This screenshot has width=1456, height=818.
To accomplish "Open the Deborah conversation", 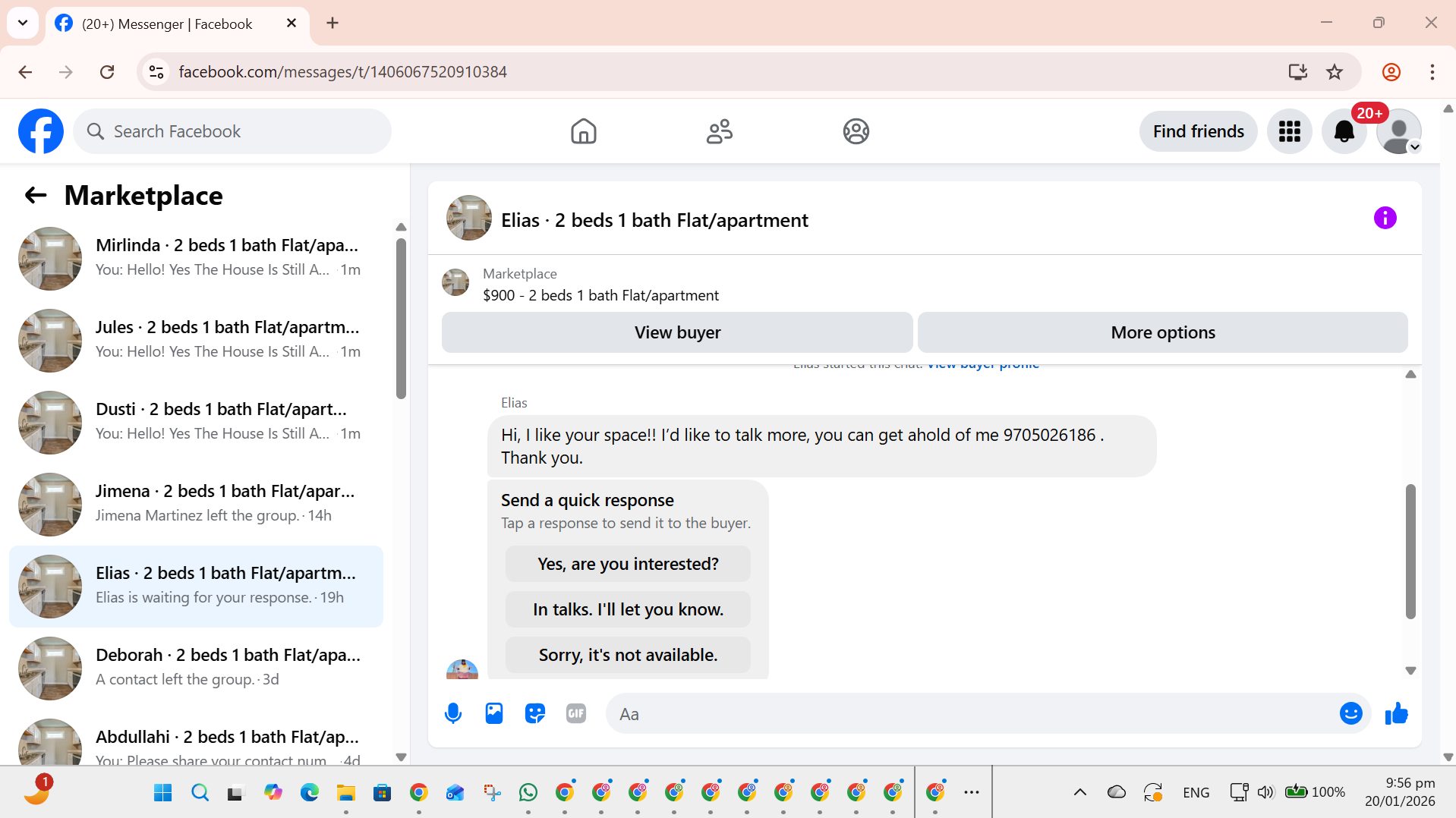I will tap(196, 669).
